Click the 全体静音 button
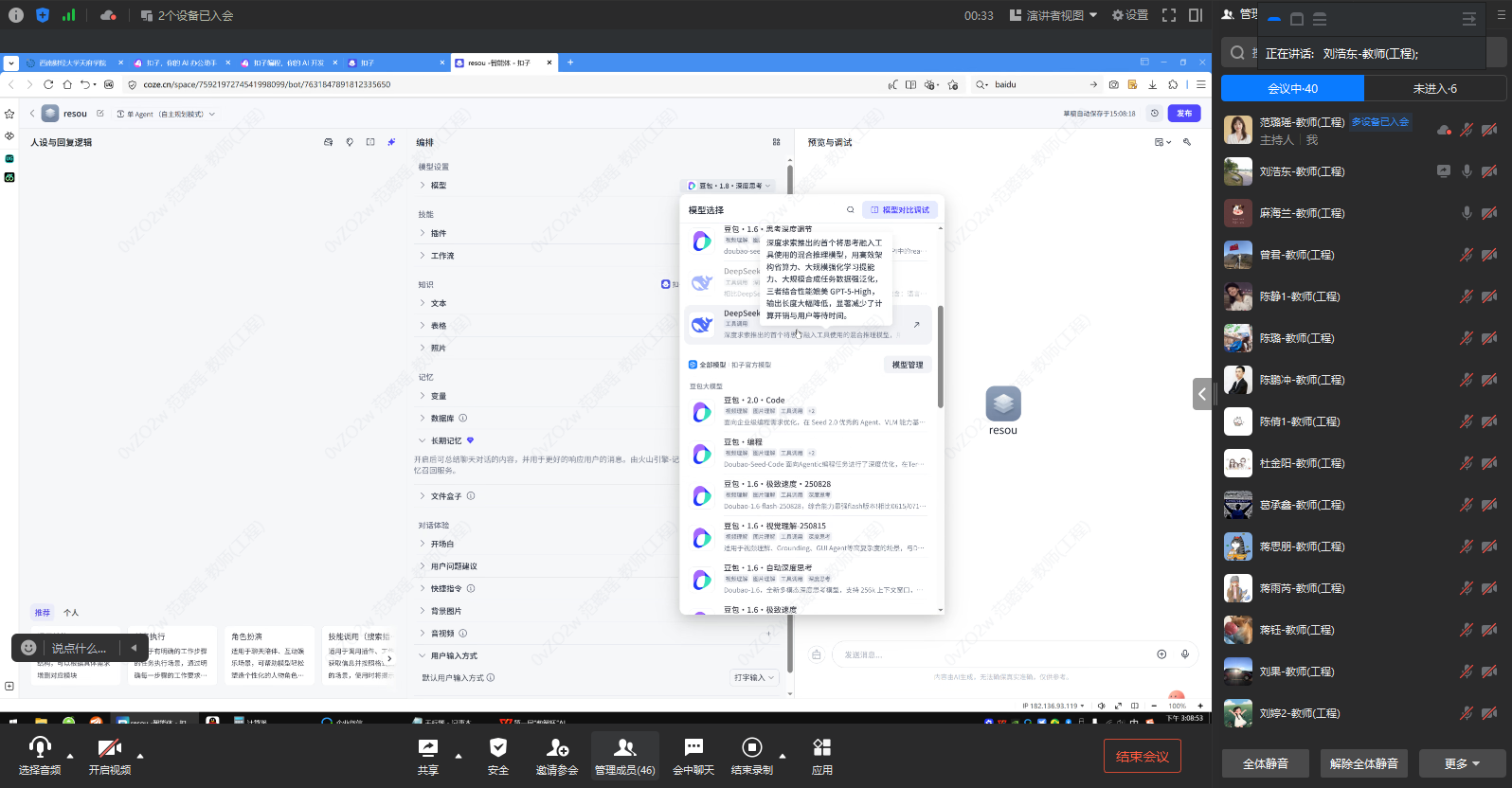The image size is (1512, 788). click(x=1266, y=763)
